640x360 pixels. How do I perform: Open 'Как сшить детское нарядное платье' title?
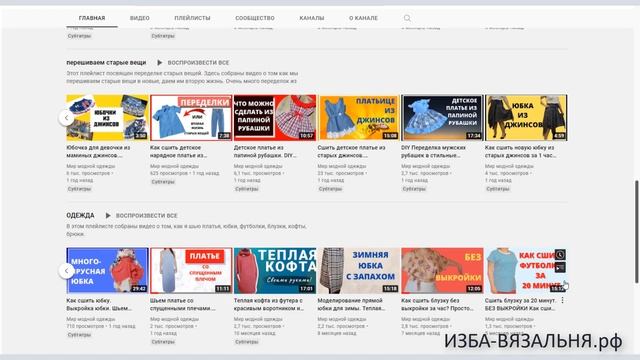[x=178, y=151]
